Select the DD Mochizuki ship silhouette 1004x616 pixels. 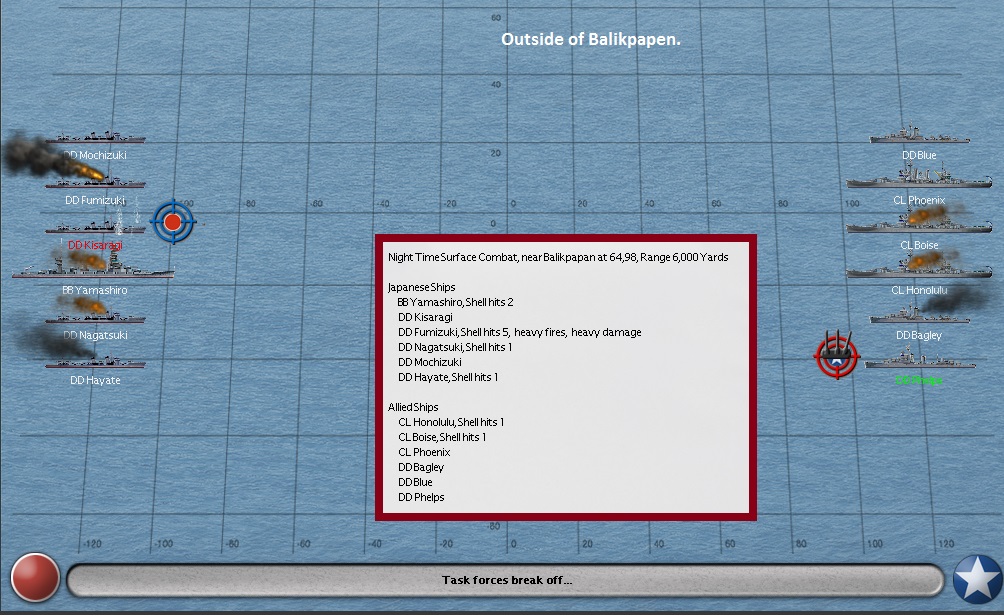[95, 136]
